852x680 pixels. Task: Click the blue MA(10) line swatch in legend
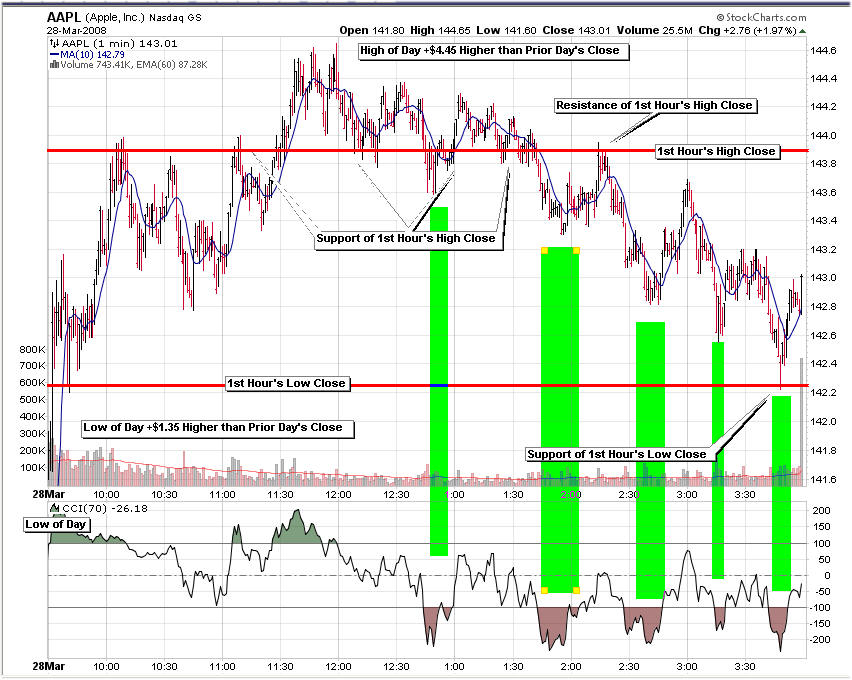point(54,54)
